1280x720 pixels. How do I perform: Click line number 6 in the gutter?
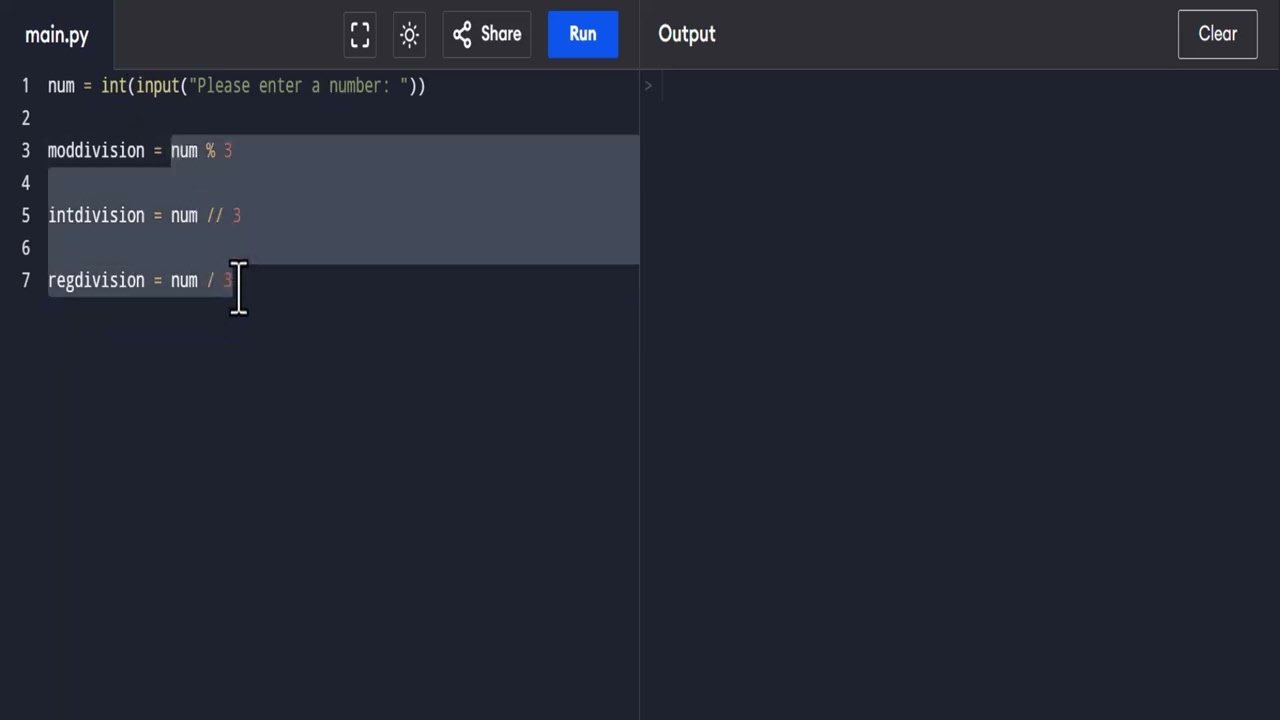25,248
